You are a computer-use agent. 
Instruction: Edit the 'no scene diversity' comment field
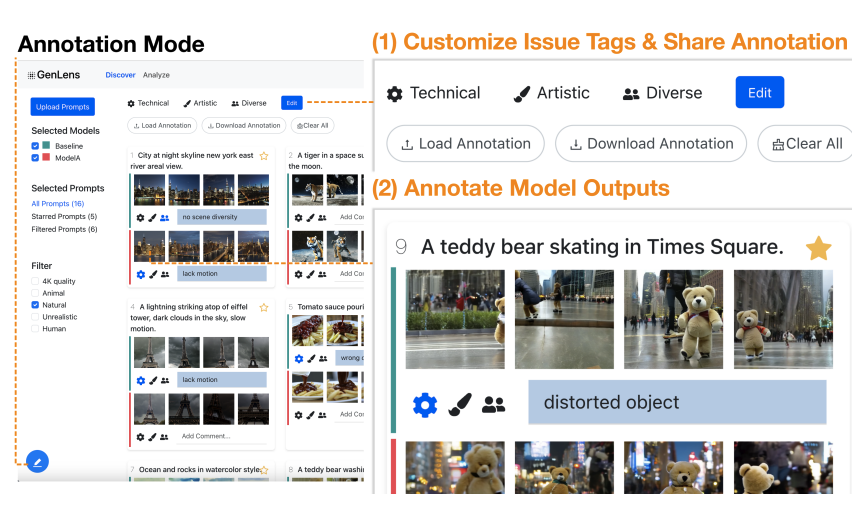pos(222,217)
